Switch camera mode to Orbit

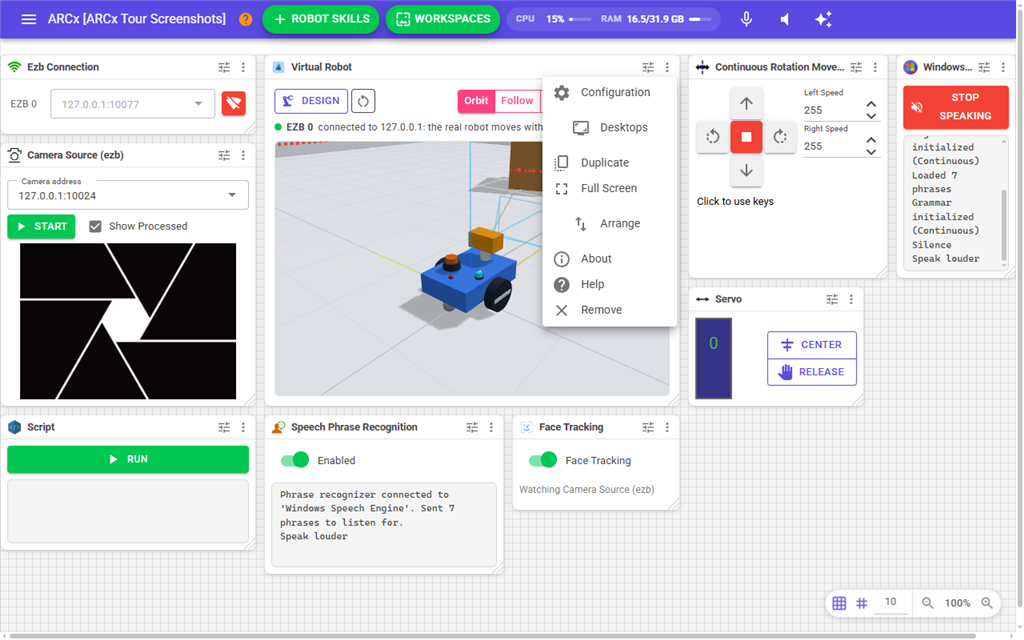[476, 101]
